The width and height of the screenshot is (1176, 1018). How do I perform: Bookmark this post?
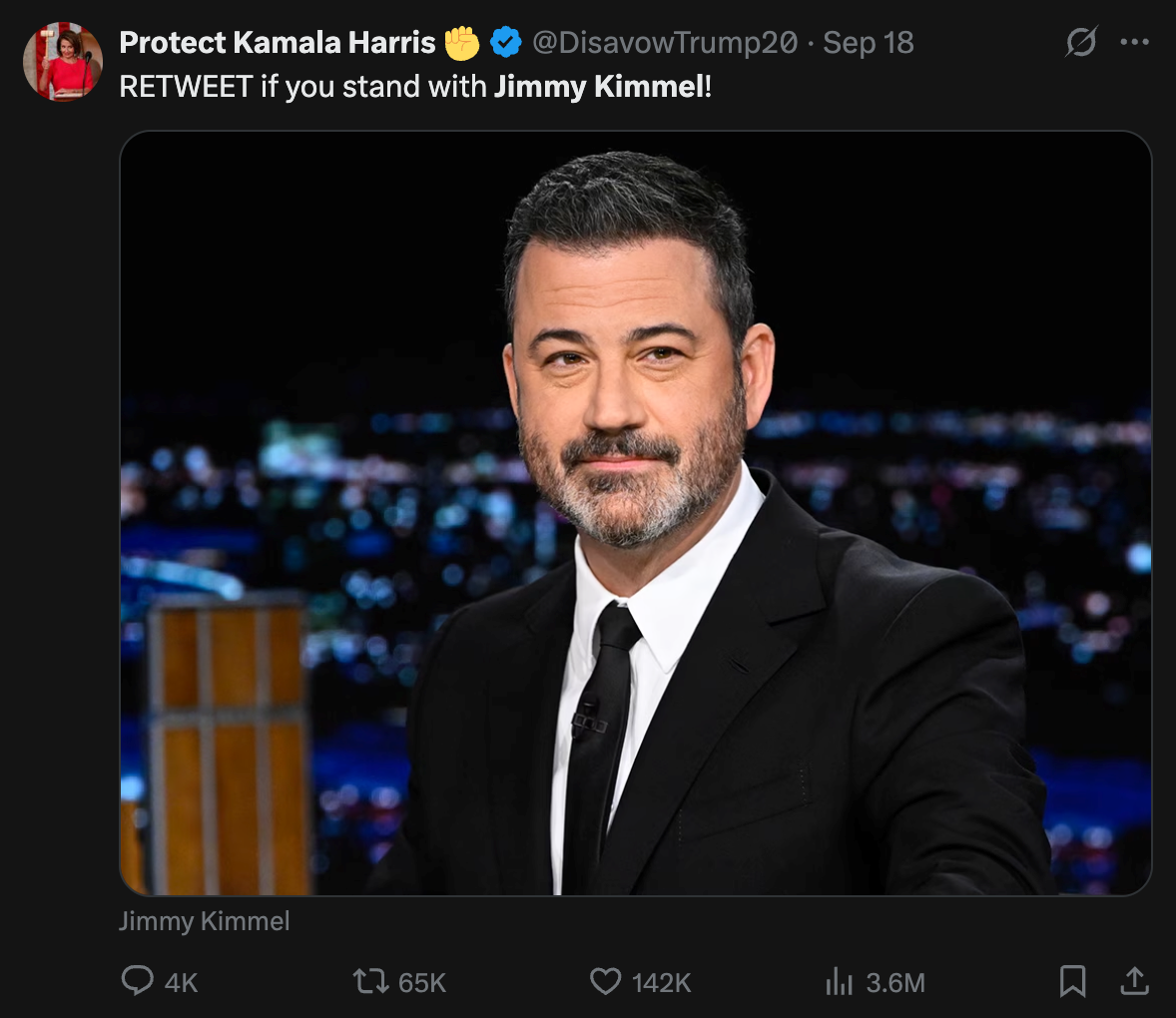(1072, 981)
